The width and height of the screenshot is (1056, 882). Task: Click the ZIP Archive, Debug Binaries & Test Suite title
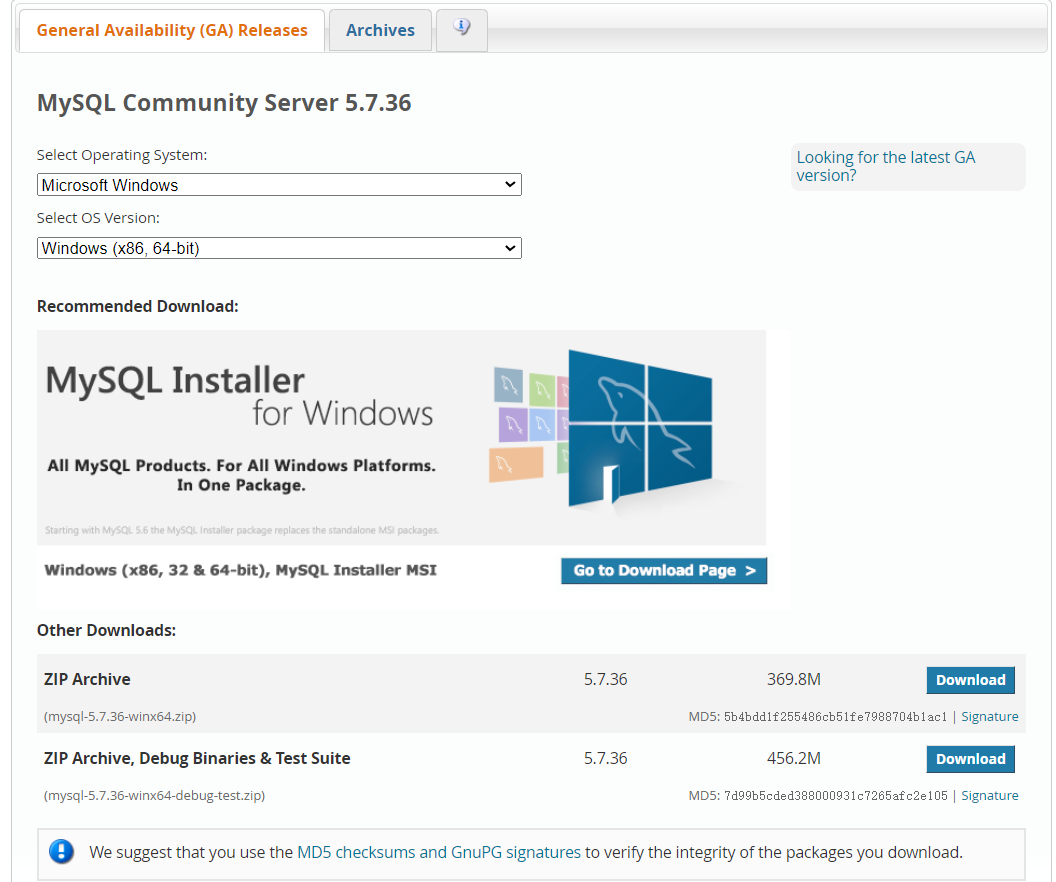coord(197,758)
